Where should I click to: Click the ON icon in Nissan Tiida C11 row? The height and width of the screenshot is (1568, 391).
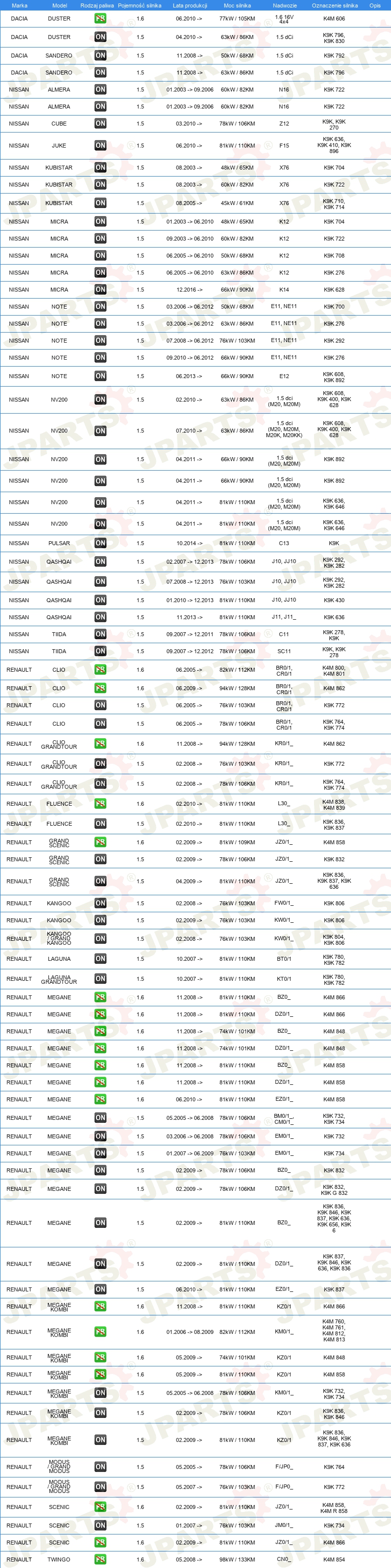pos(100,634)
